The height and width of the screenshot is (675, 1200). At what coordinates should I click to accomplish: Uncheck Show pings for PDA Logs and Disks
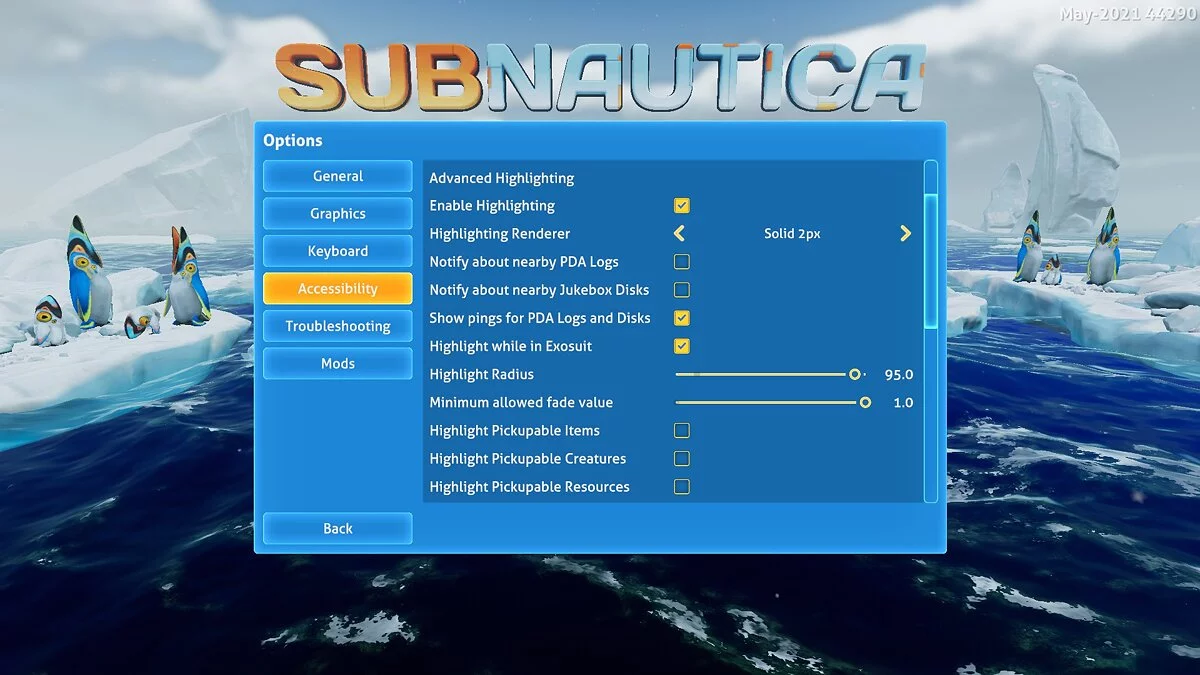[681, 317]
